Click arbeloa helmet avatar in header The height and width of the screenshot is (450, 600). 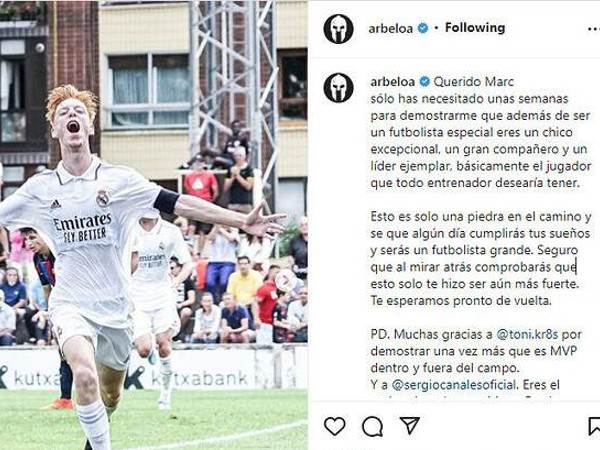[338, 29]
